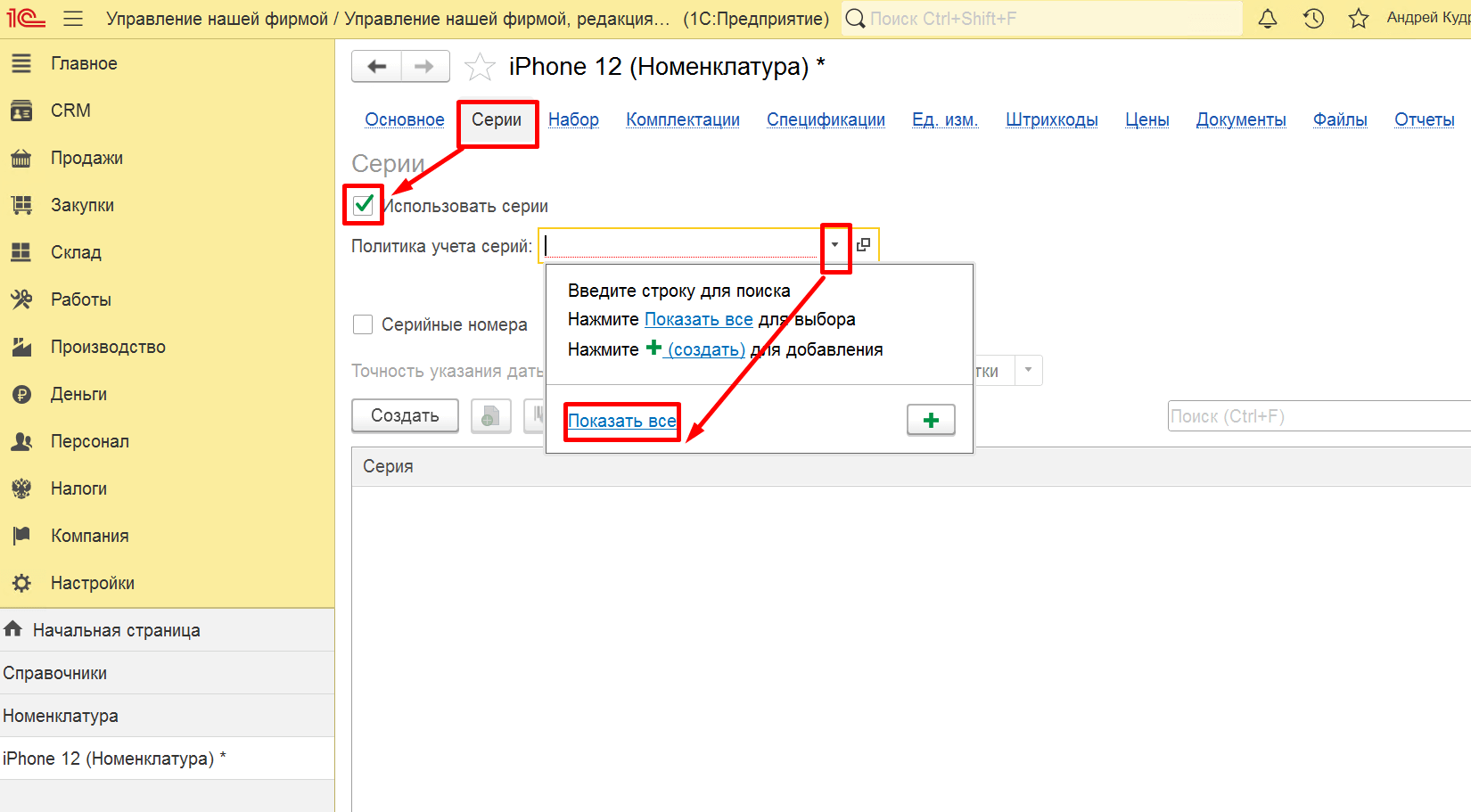Click Политика учета серий open-form icon

(863, 244)
